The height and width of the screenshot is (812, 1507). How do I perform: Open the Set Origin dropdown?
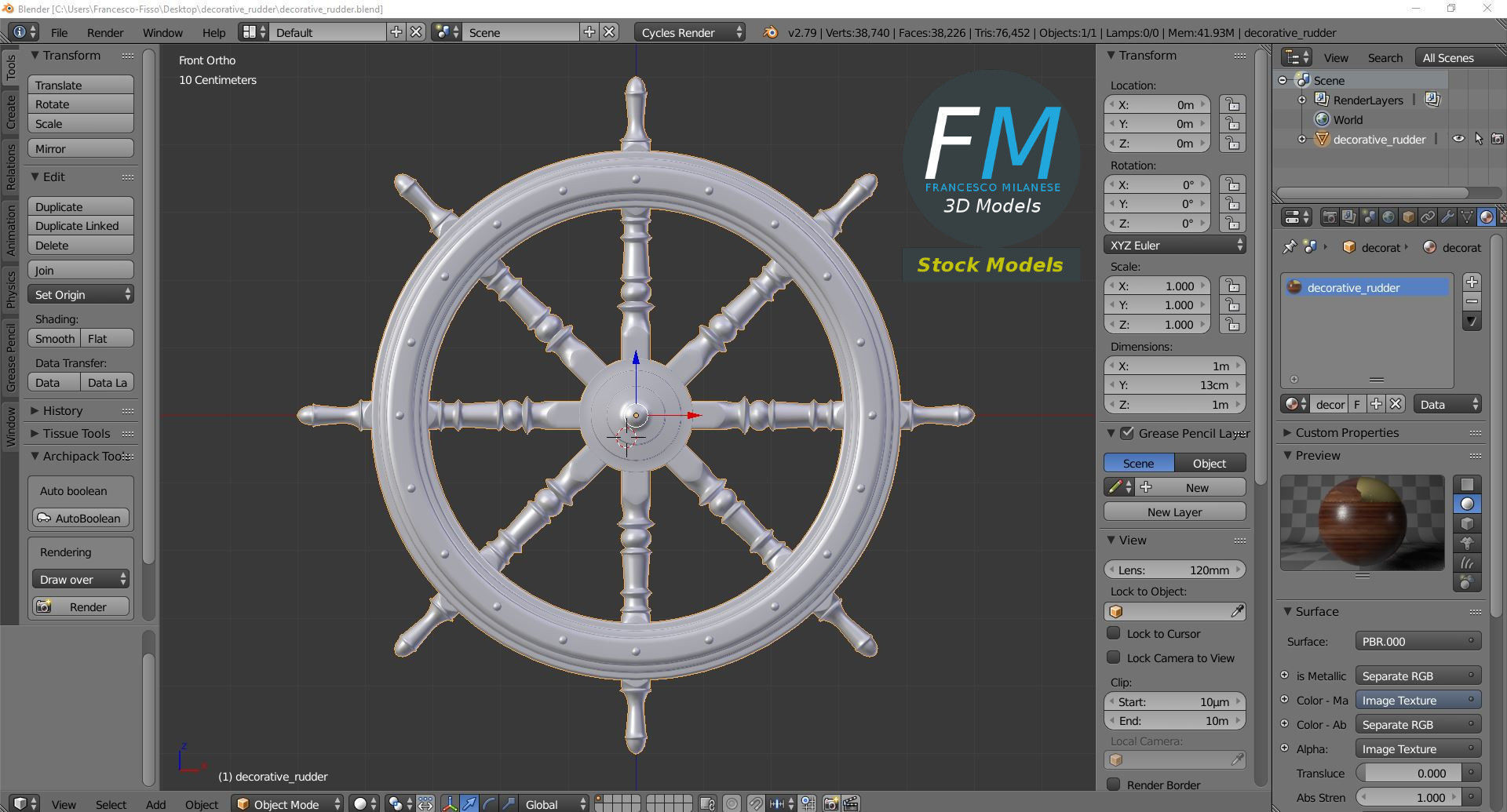[81, 295]
